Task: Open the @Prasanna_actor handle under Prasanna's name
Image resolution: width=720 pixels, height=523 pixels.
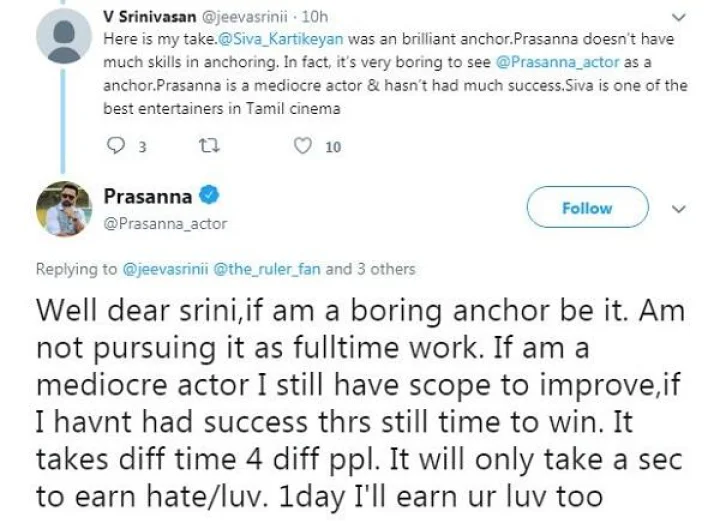Action: 165,224
